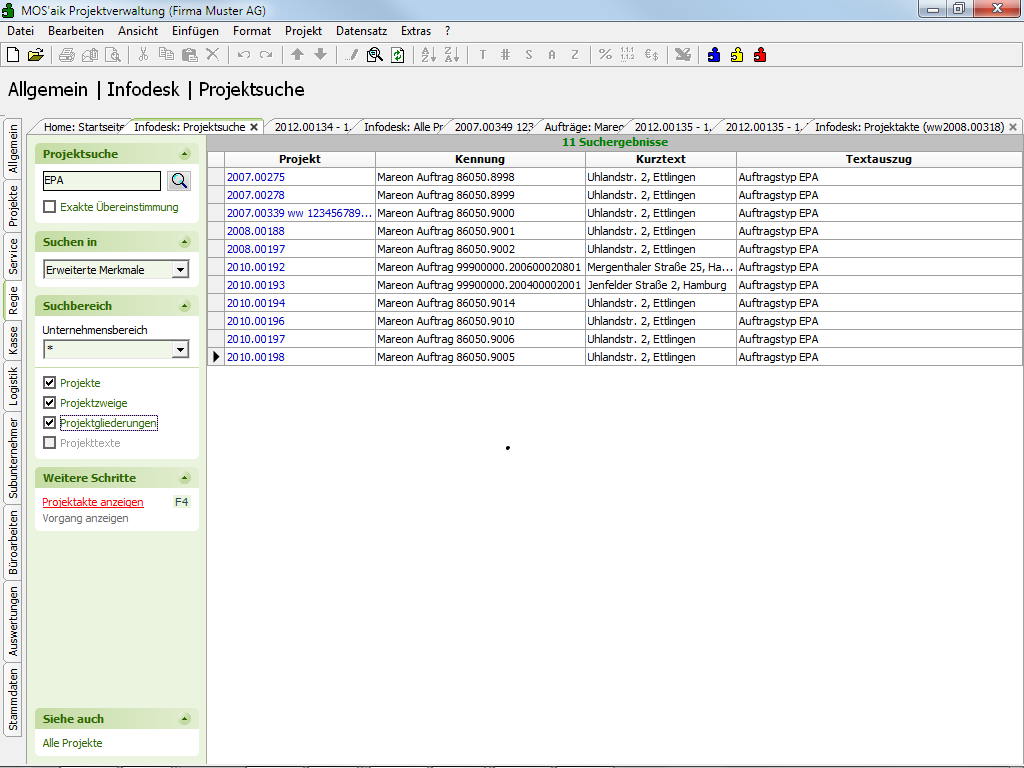Click the Euro/Dollar currency icon
Viewport: 1024px width, 768px height.
click(x=651, y=55)
